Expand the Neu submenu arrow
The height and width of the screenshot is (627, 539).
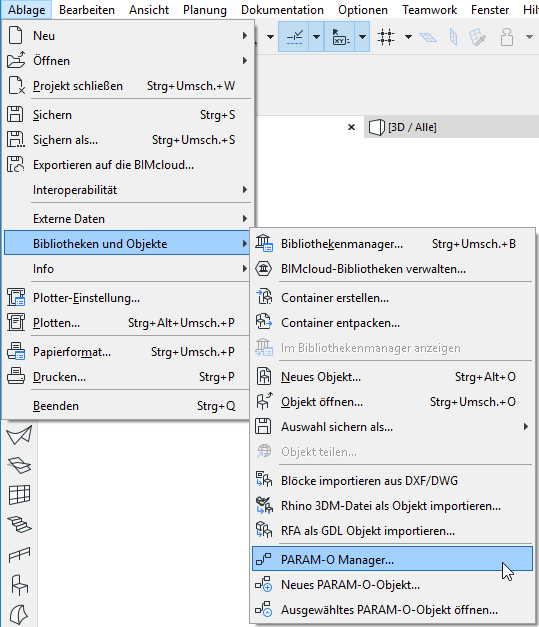coord(244,36)
